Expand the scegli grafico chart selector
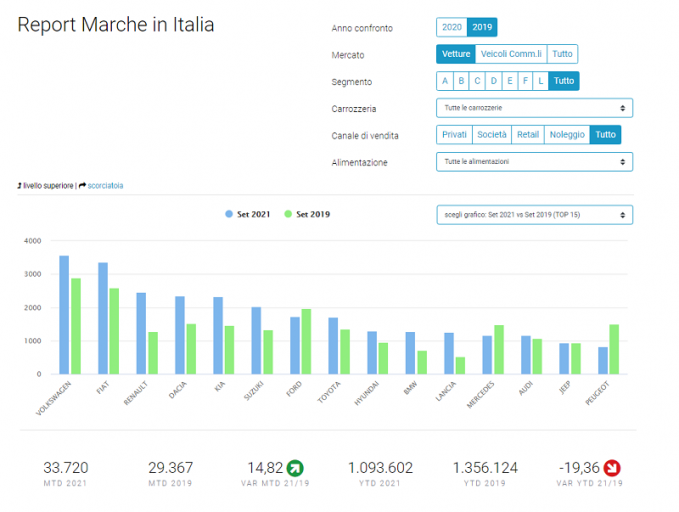This screenshot has width=679, height=512. click(x=534, y=215)
